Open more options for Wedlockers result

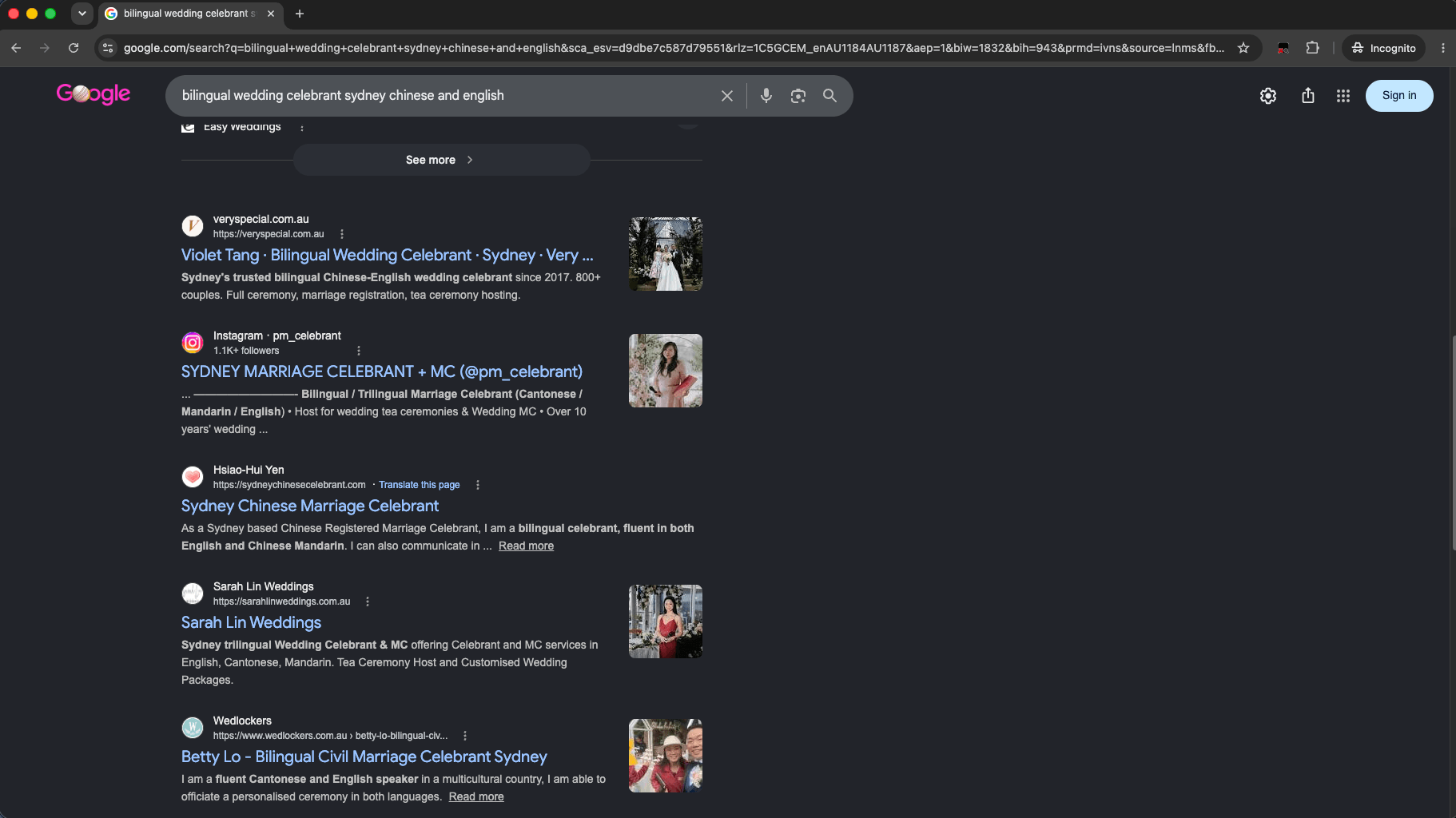(465, 736)
